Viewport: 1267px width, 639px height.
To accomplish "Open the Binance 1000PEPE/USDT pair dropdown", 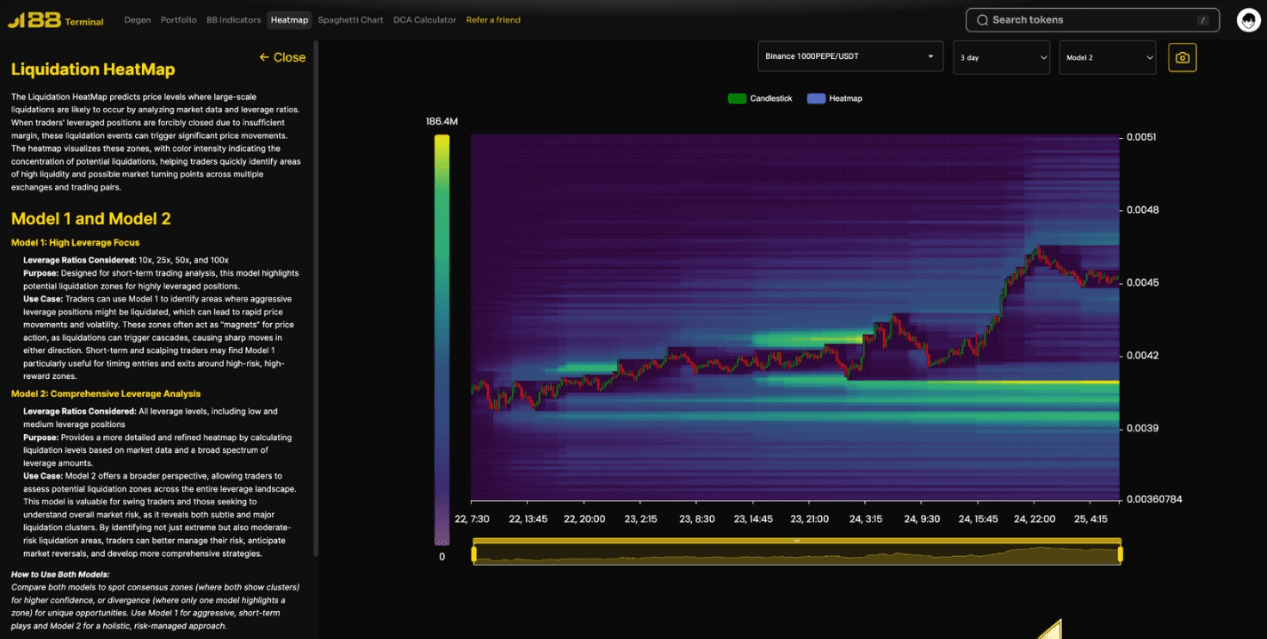I will click(x=850, y=57).
